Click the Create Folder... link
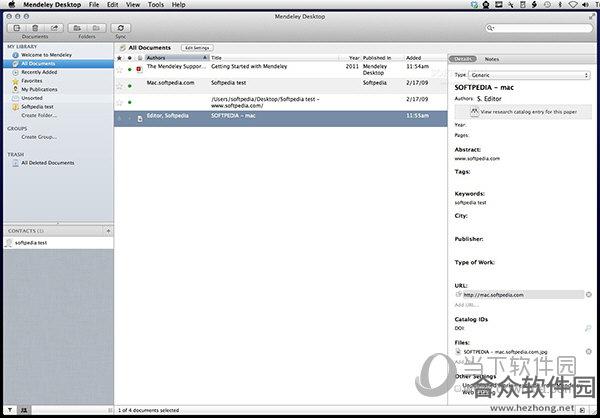 [39, 116]
